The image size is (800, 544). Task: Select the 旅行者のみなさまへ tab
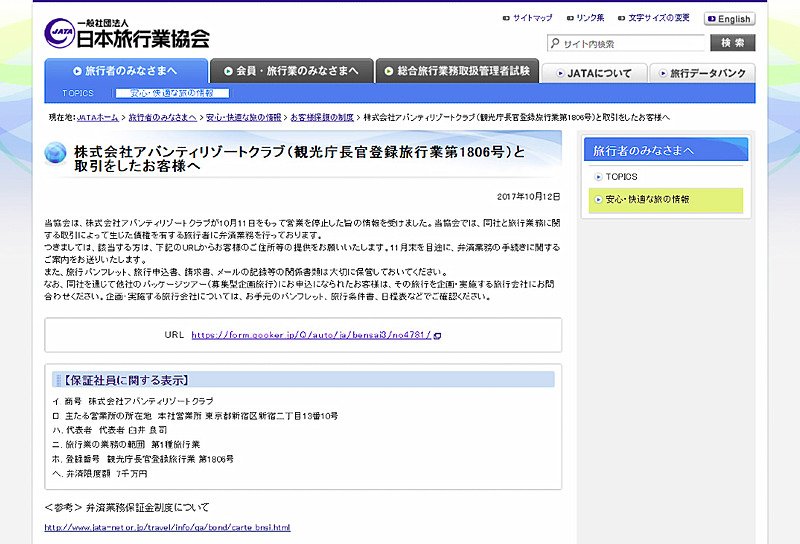click(x=126, y=71)
